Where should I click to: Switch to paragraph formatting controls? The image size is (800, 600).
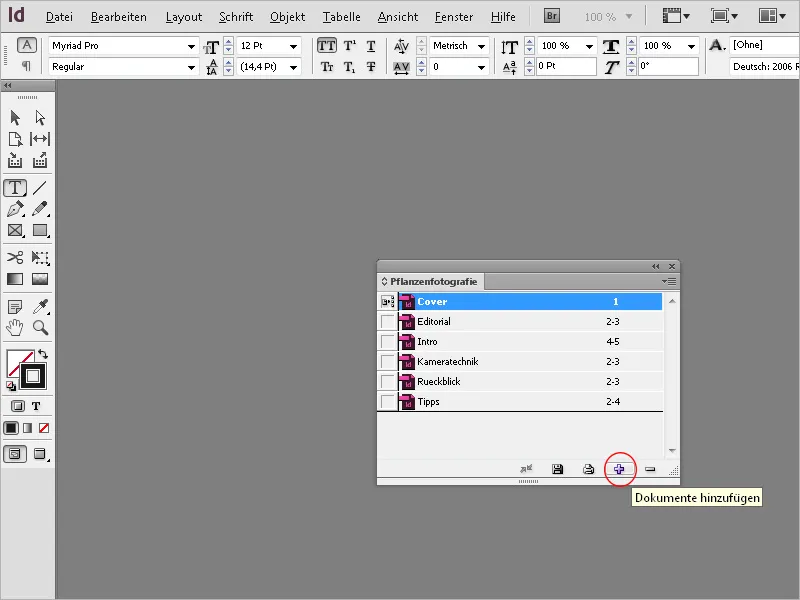click(27, 66)
